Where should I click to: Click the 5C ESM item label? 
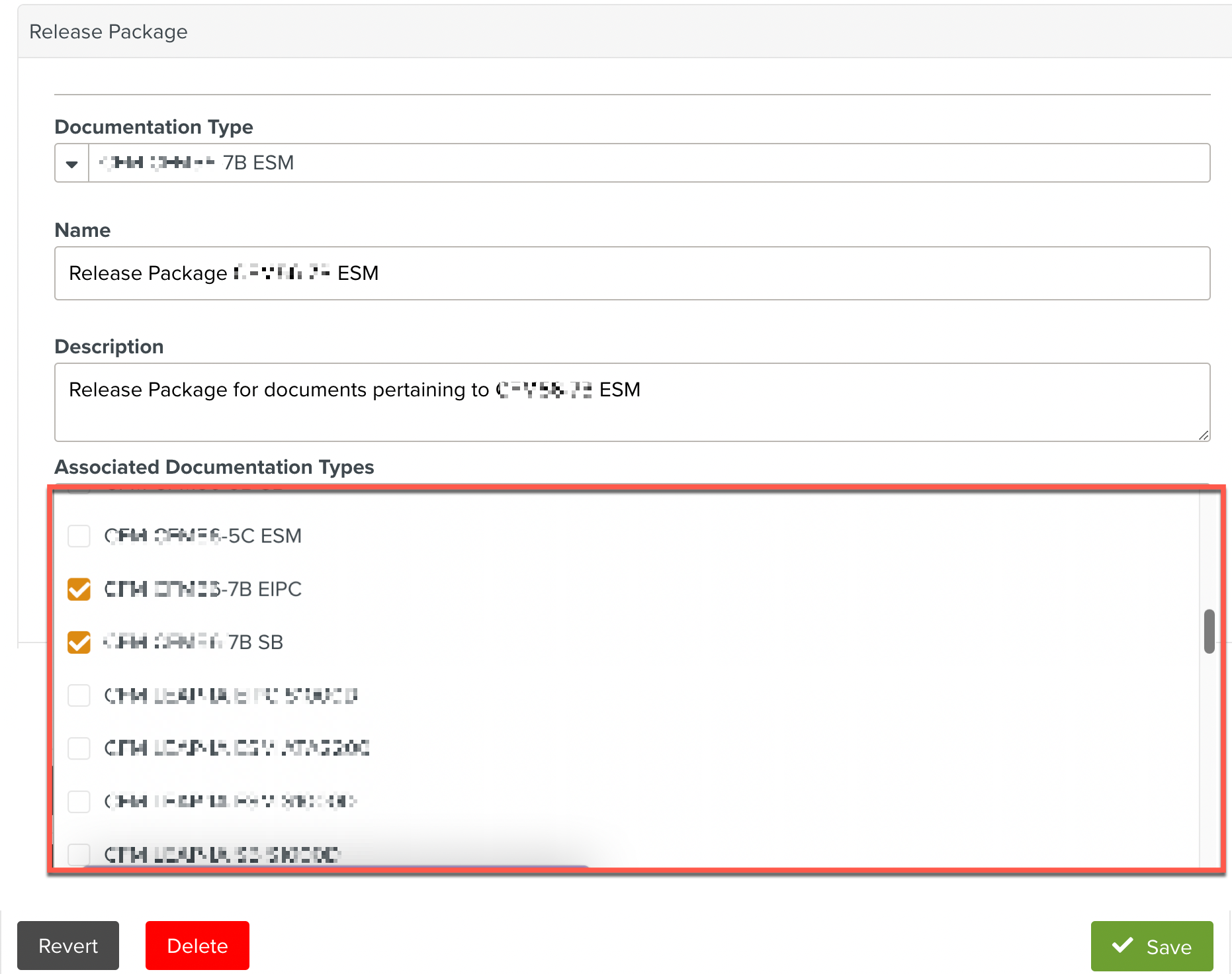point(203,536)
